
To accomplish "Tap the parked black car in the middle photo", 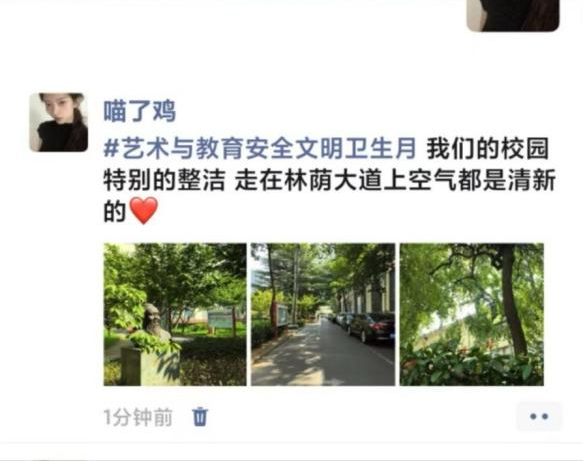I will pos(372,327).
